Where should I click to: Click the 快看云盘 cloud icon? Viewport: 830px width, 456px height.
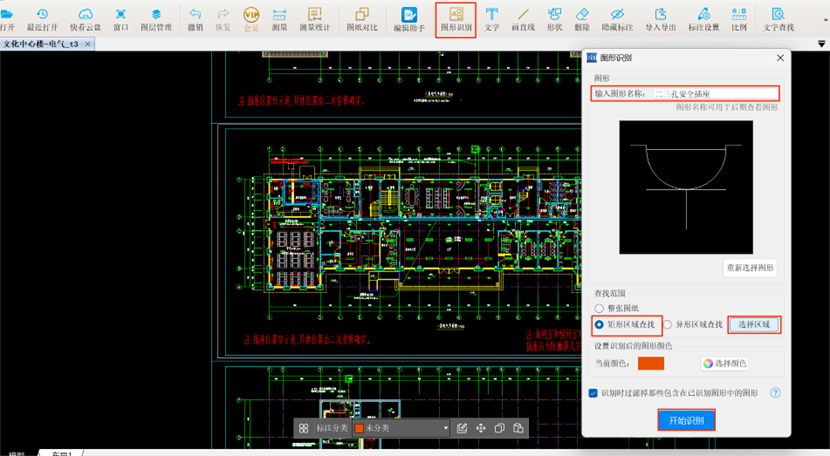[x=85, y=18]
